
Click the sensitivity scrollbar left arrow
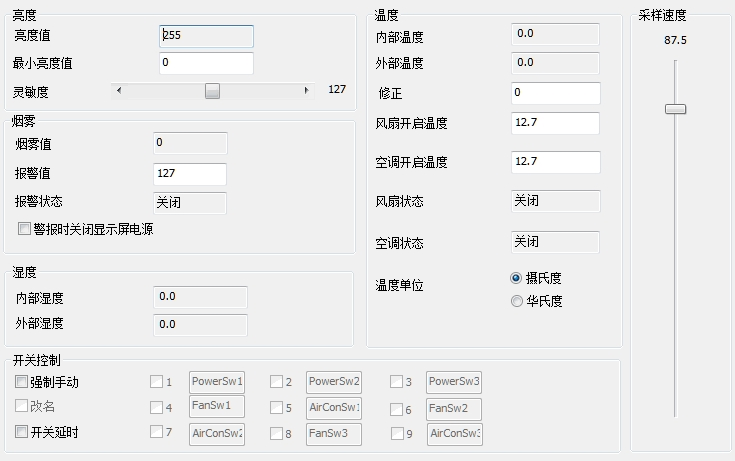coord(119,90)
